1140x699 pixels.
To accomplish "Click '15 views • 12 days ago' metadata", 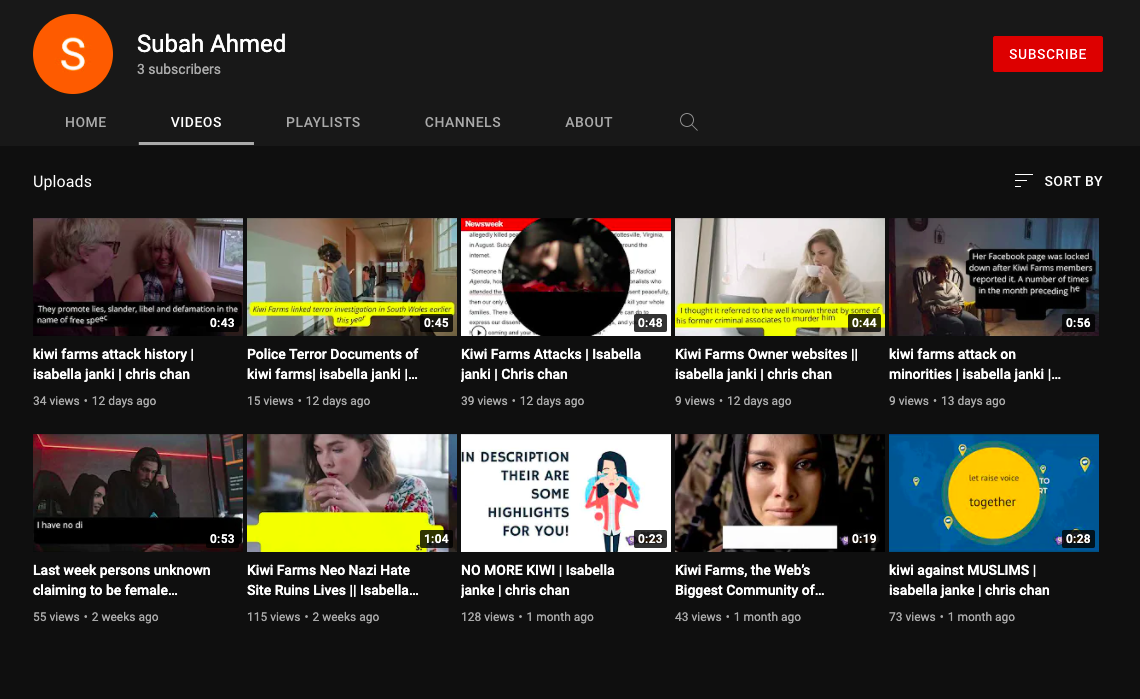I will click(x=308, y=401).
